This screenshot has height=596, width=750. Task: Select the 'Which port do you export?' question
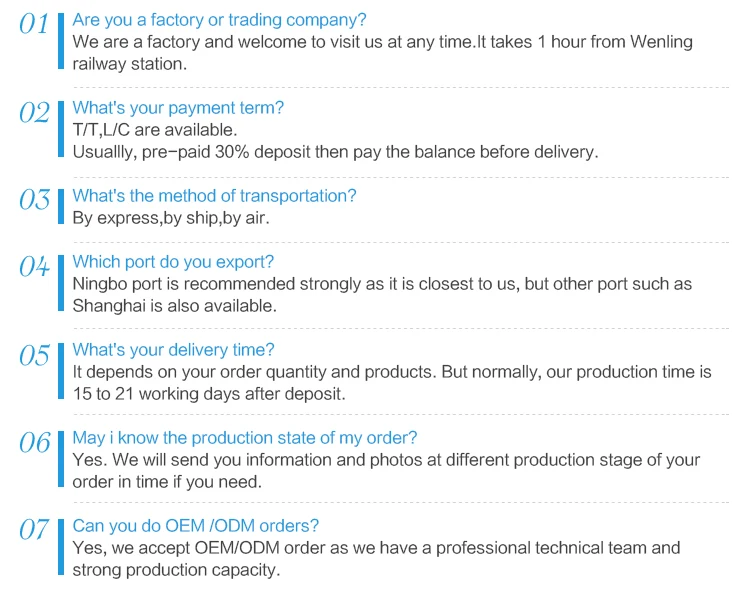(x=173, y=262)
